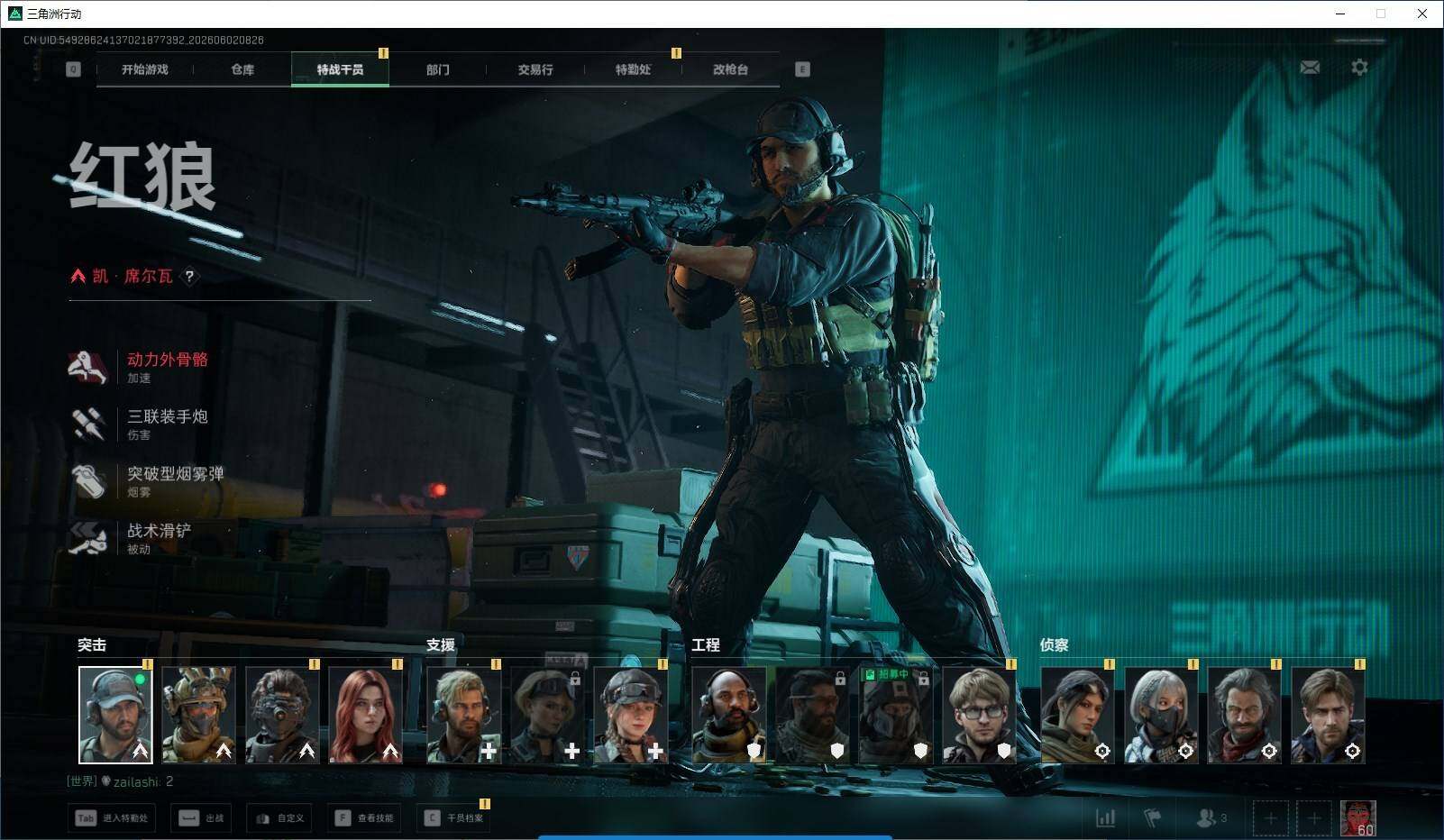Switch to the 特勤处 tab
1444x840 pixels.
pyautogui.click(x=633, y=69)
